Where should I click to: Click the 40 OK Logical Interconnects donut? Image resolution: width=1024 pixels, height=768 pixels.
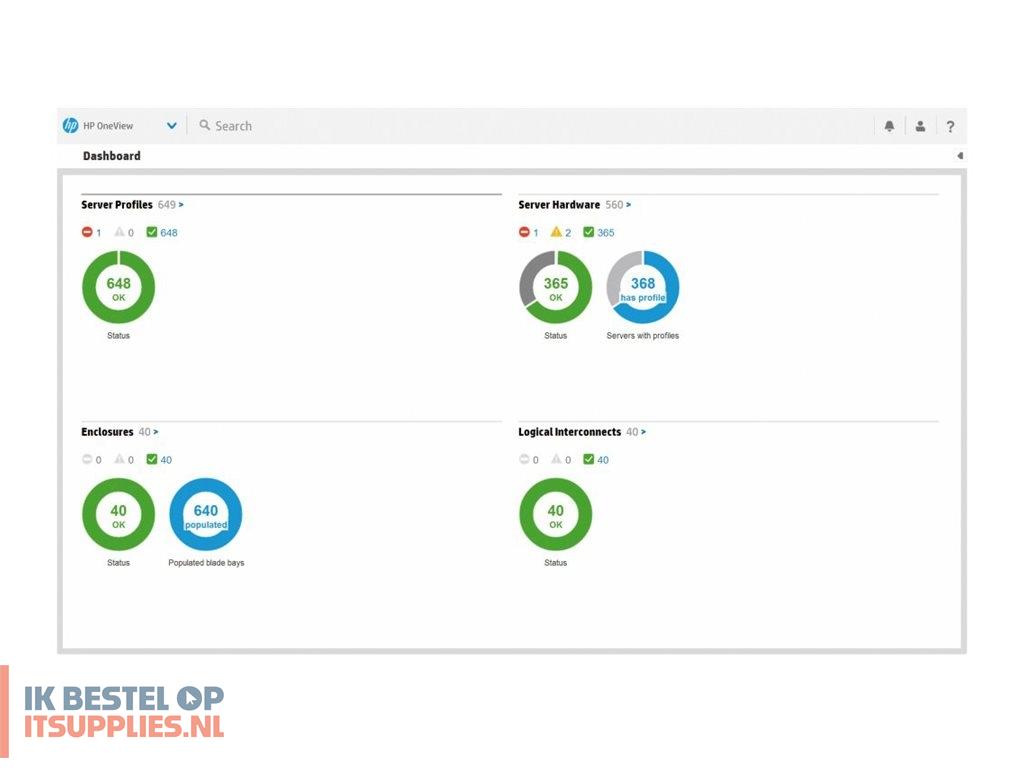tap(556, 515)
